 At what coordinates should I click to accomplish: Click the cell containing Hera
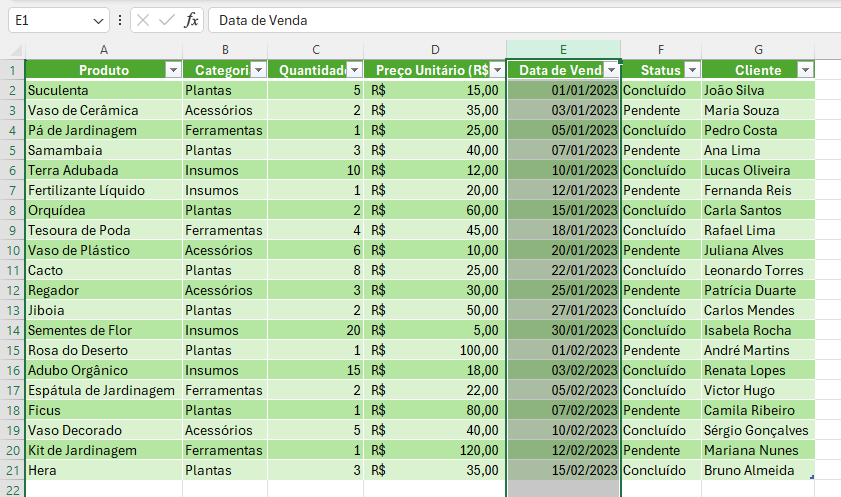tap(104, 470)
